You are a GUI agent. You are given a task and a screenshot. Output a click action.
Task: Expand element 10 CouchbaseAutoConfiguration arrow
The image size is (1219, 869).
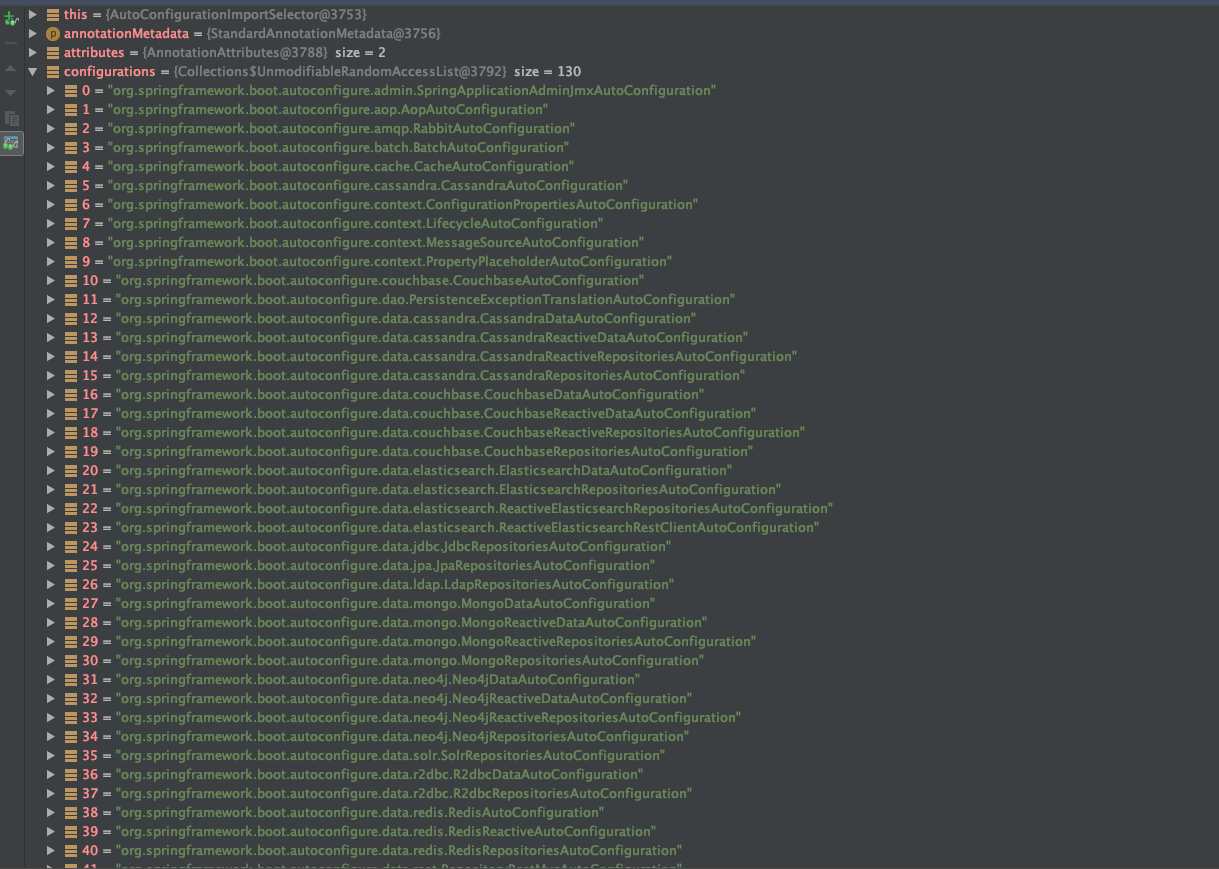click(51, 281)
